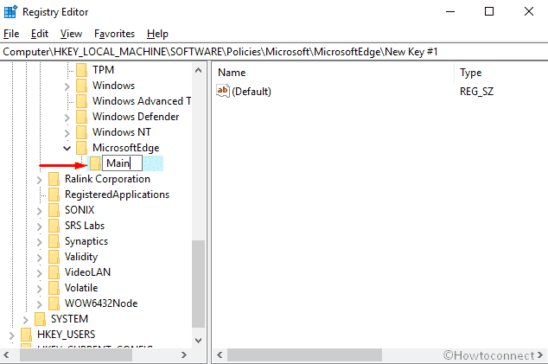Click the Registry Editor app icon

click(10, 12)
